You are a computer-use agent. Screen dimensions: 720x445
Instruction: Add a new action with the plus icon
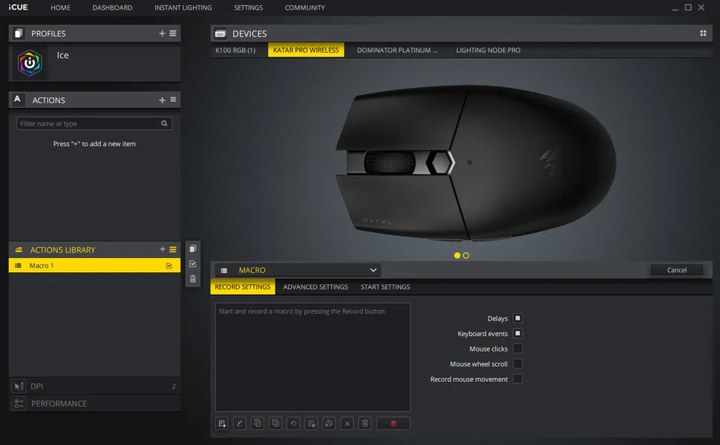[x=162, y=100]
